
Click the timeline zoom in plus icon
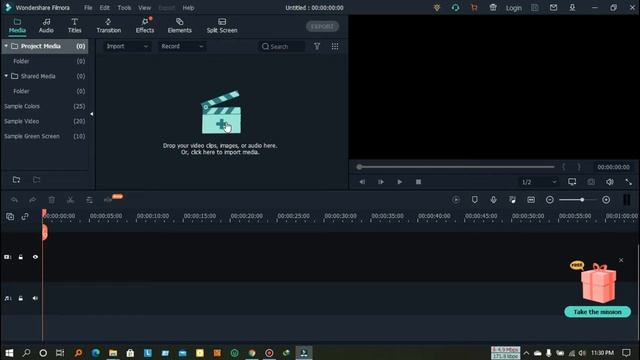click(x=606, y=200)
